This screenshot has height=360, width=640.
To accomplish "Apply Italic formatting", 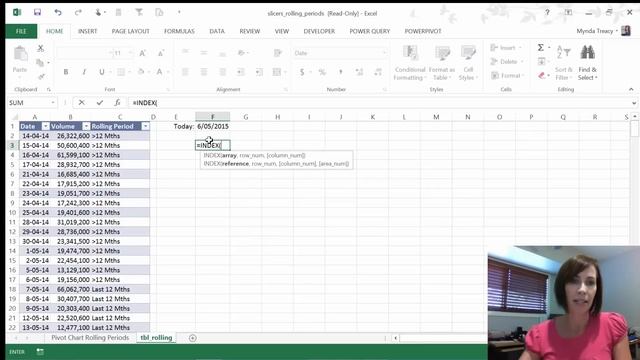I will tap(84, 72).
